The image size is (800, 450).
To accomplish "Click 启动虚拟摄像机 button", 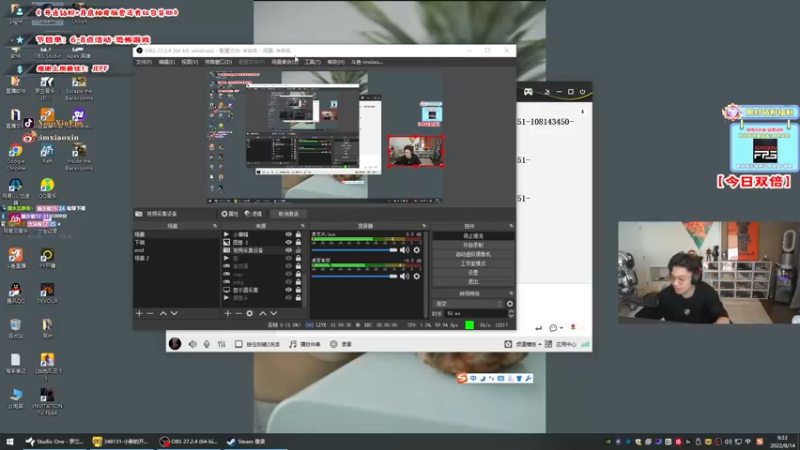I will [473, 255].
